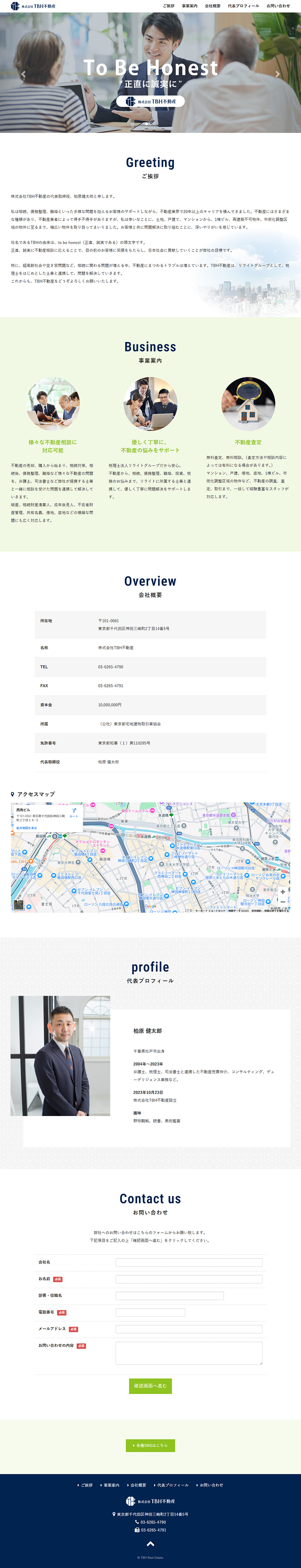Go to previous hero slide arrow
301x1568 pixels.
pos(23,74)
